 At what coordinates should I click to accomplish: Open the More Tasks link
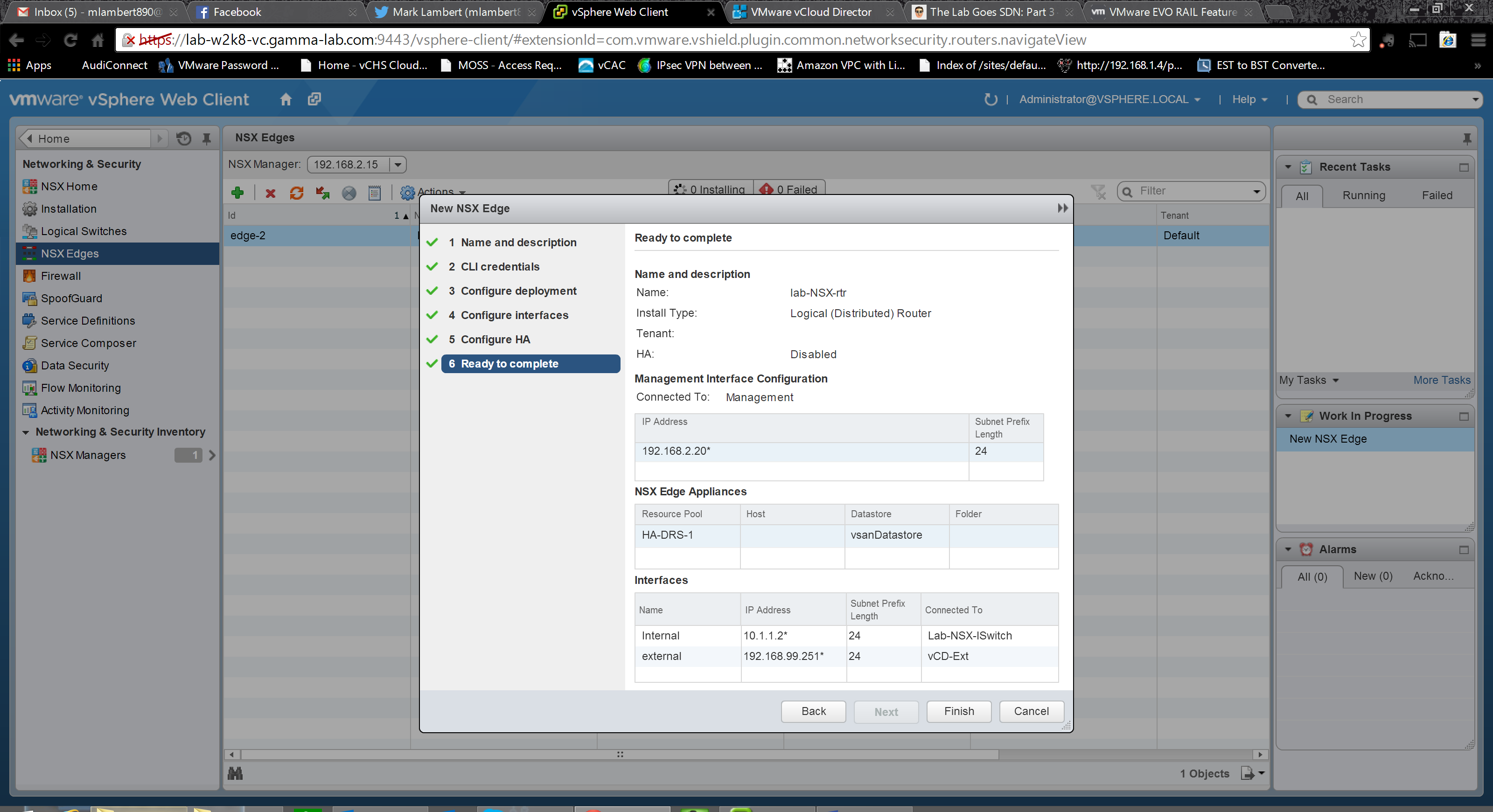1441,380
